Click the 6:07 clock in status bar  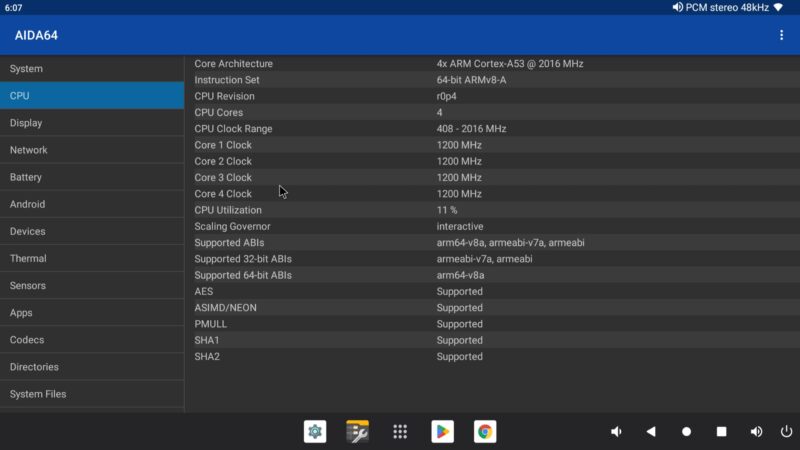pos(13,8)
